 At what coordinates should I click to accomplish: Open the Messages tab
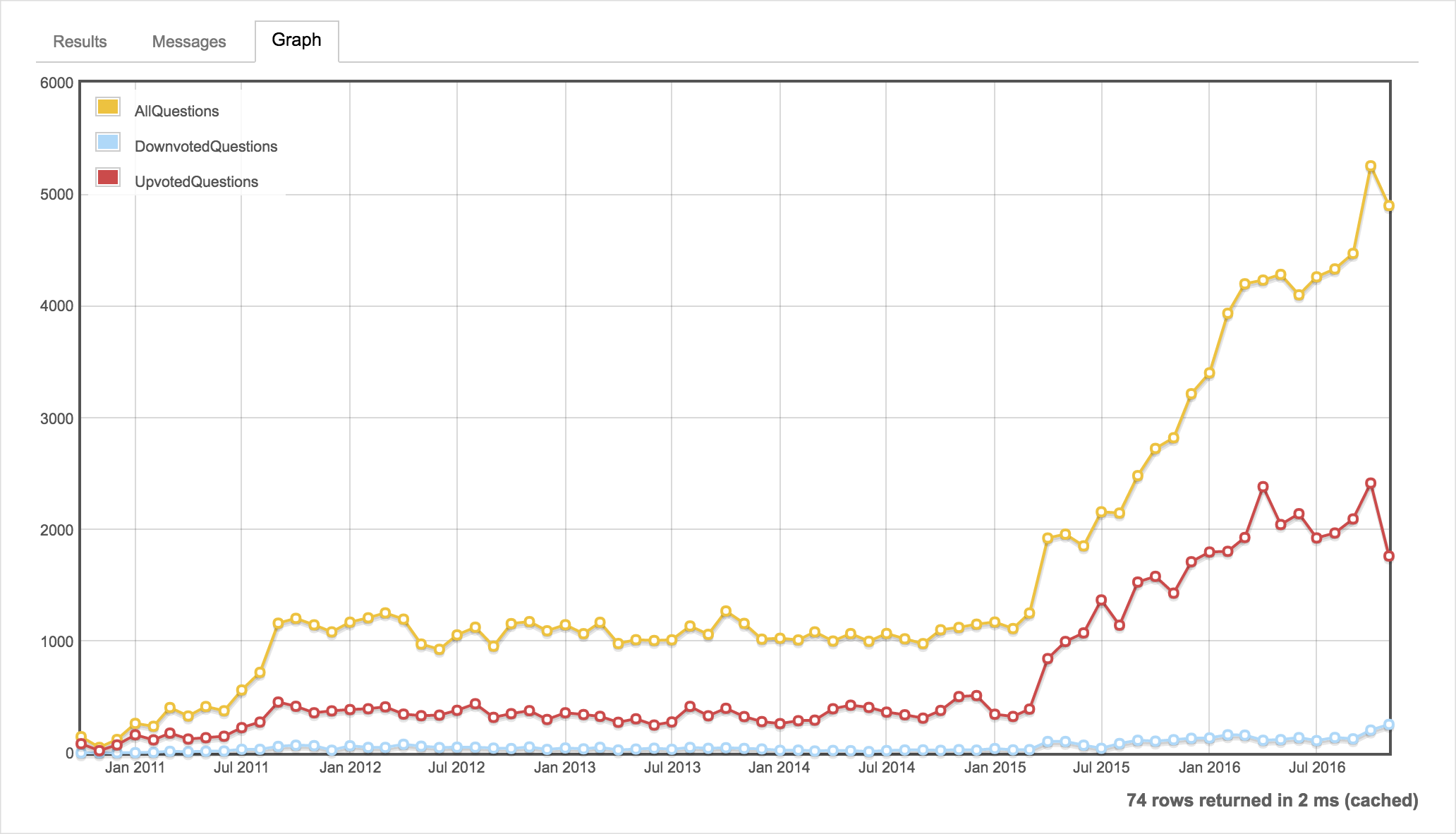click(189, 42)
